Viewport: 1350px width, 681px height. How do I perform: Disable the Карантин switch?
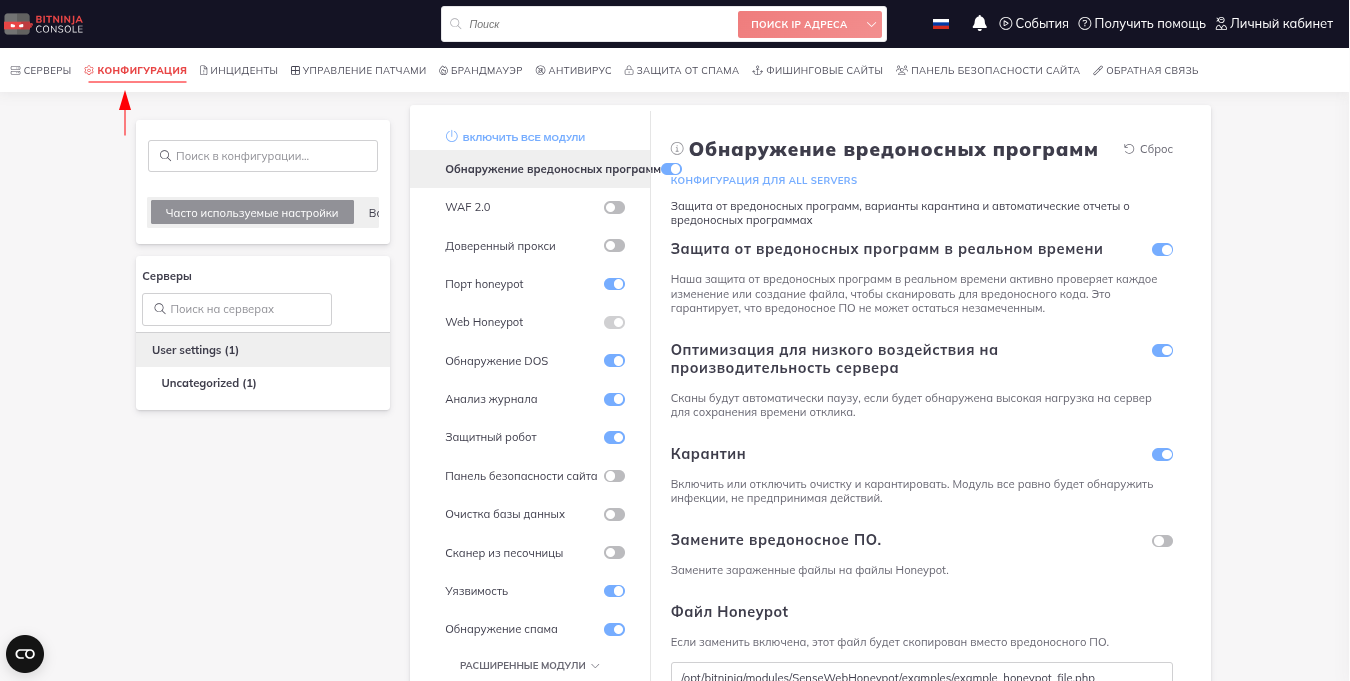click(x=1162, y=454)
